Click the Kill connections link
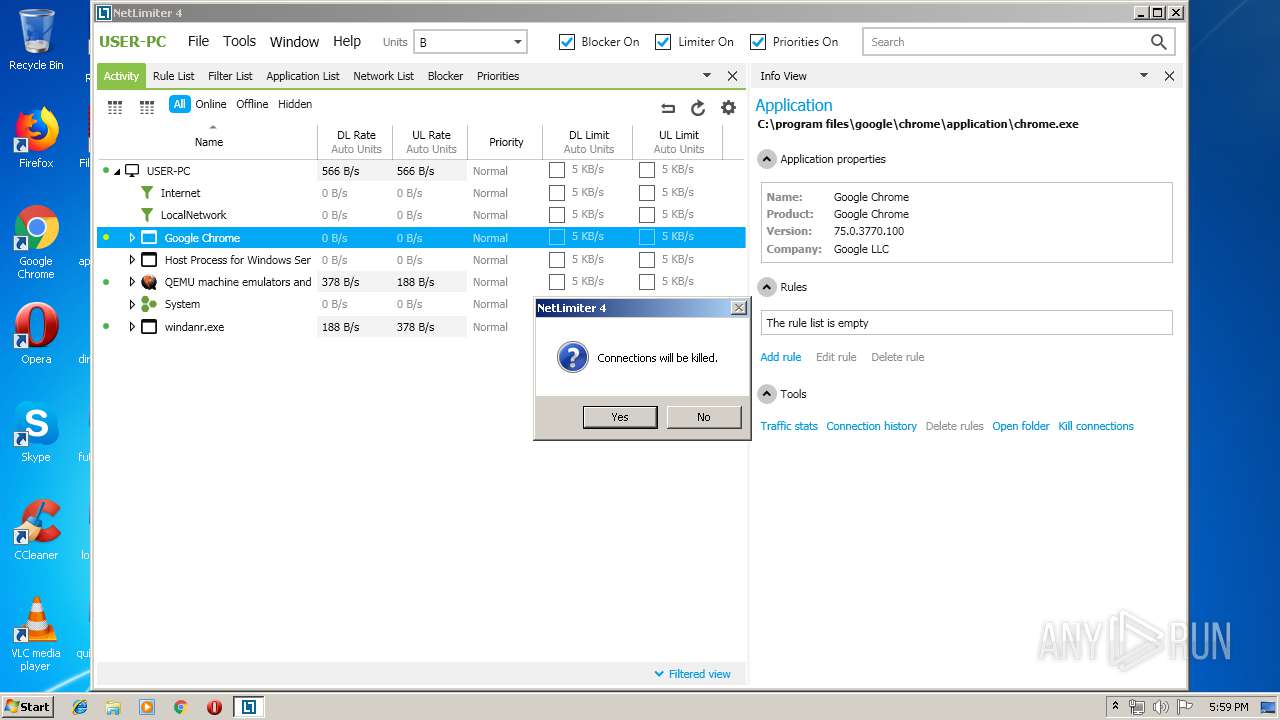The height and width of the screenshot is (720, 1280). pos(1096,426)
